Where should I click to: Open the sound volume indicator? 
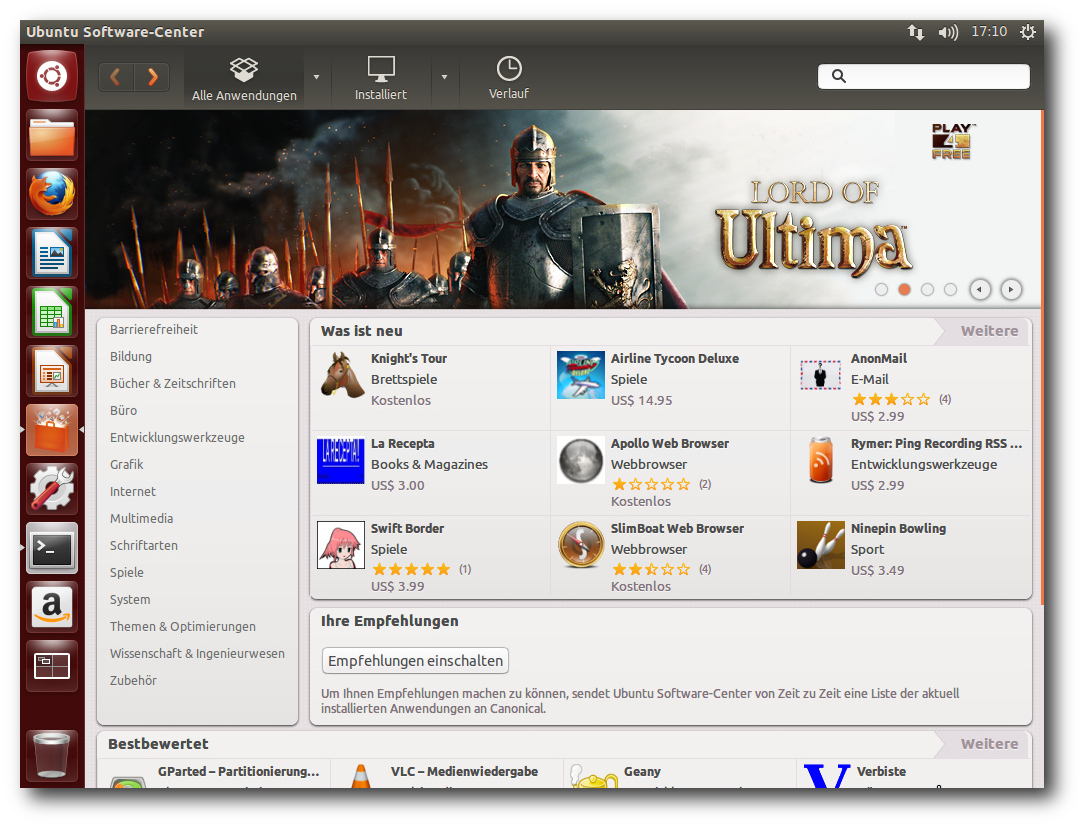pyautogui.click(x=948, y=32)
